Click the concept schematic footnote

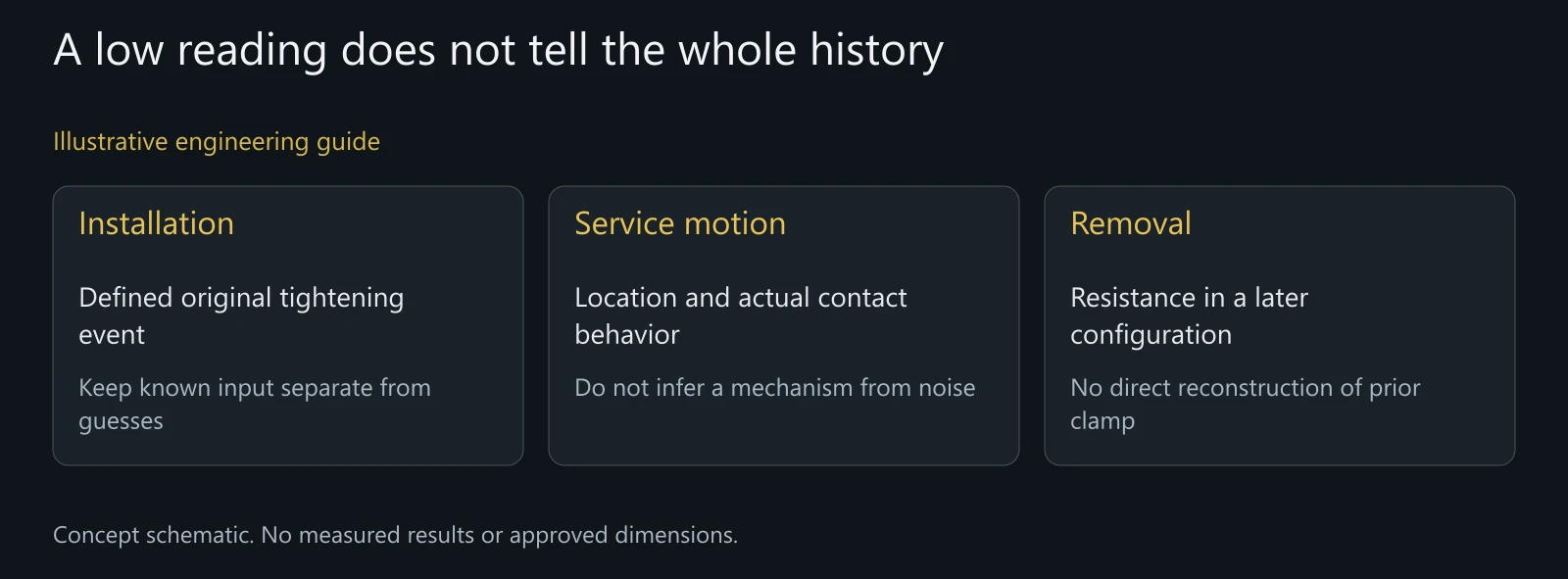click(395, 535)
